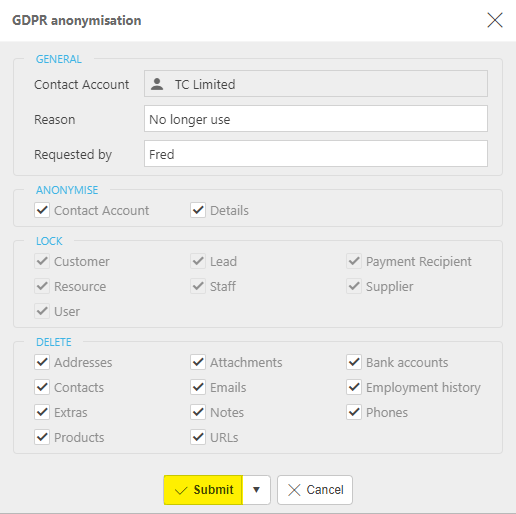Image resolution: width=516 pixels, height=514 pixels.
Task: Toggle the Emails checkbox
Action: tap(198, 387)
